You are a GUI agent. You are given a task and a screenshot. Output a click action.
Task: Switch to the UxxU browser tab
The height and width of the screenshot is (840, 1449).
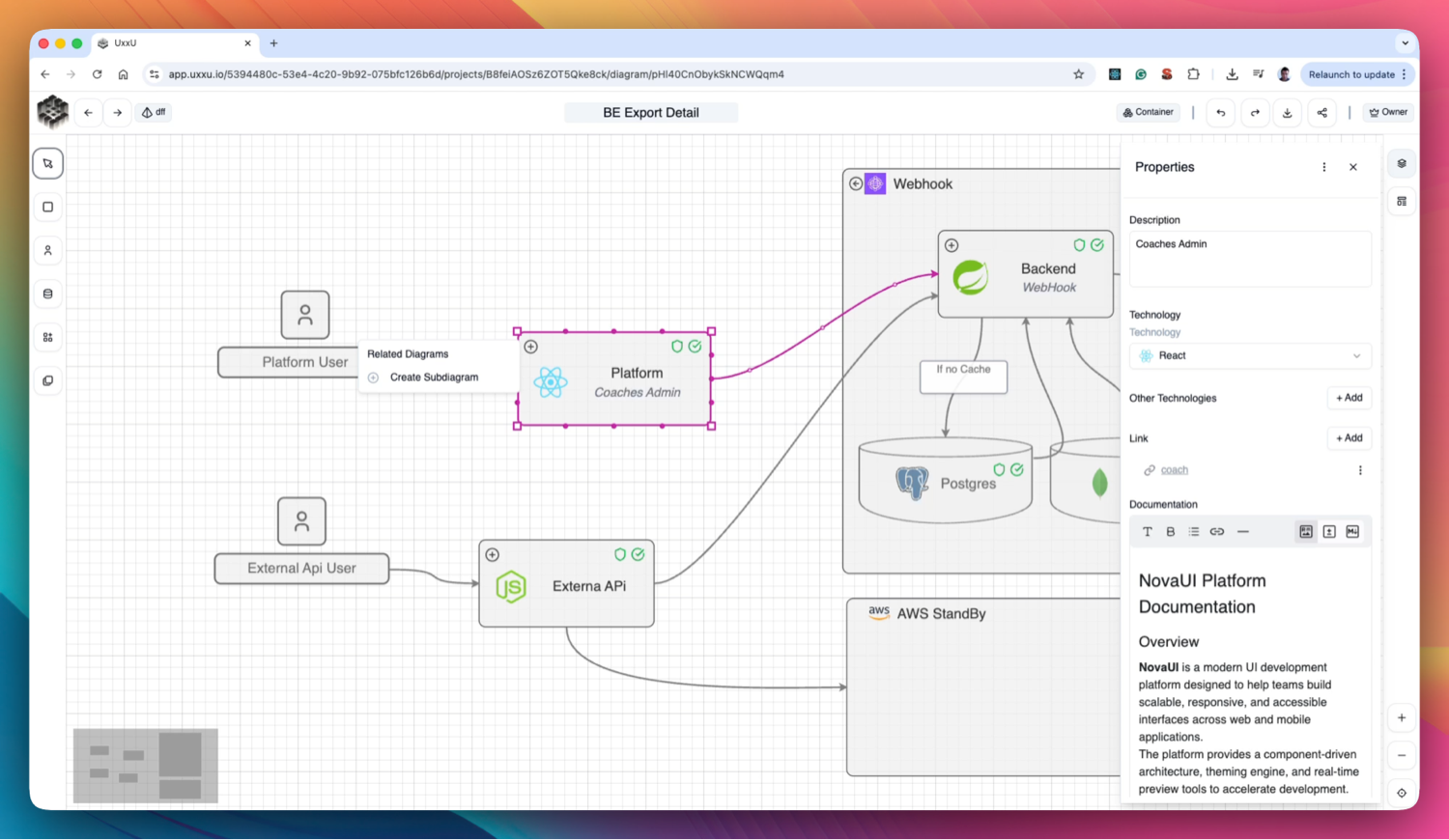[x=174, y=43]
